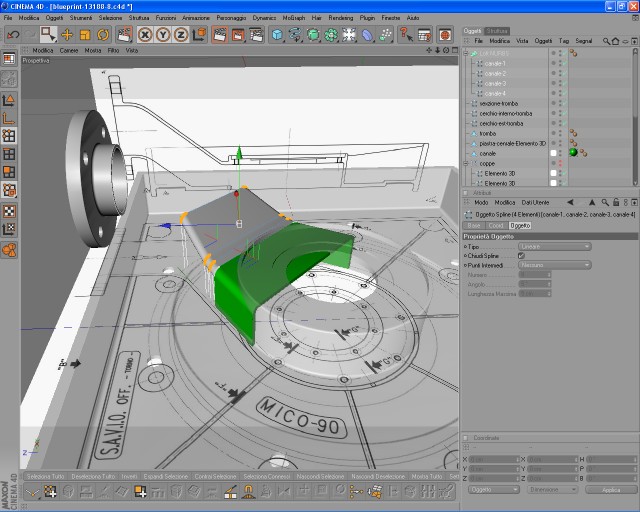Click the object axis tool icon
Viewport: 640px width, 512px height.
pos(9,118)
